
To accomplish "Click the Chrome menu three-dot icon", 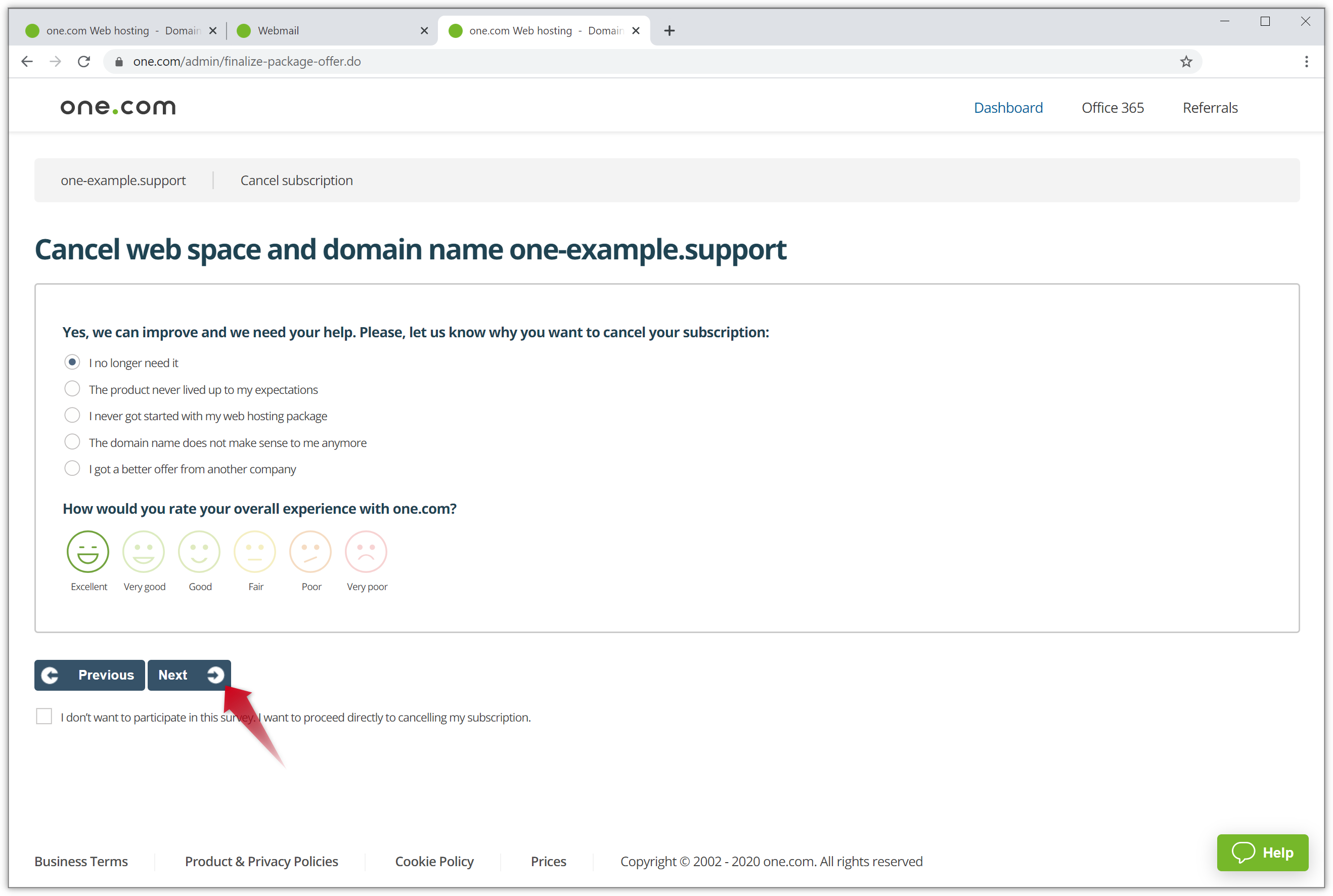I will click(1307, 61).
